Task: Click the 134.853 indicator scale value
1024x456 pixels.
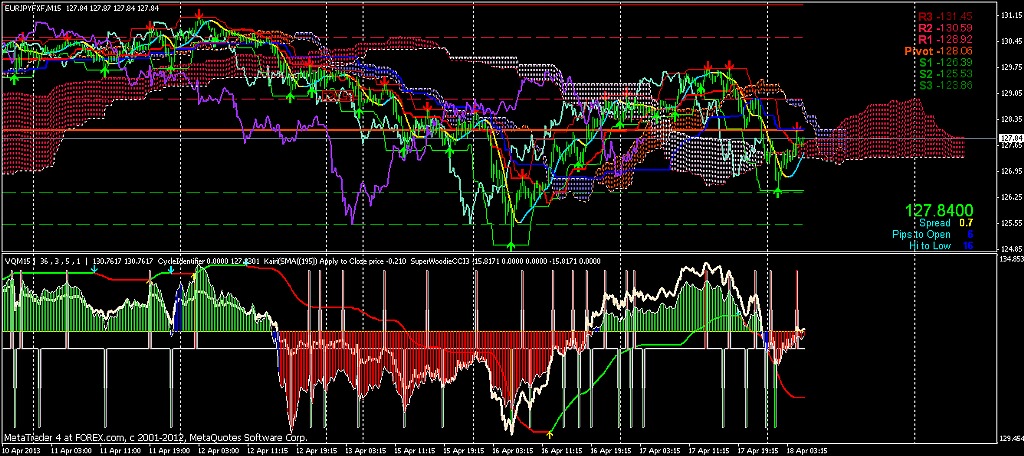Action: 1010,259
